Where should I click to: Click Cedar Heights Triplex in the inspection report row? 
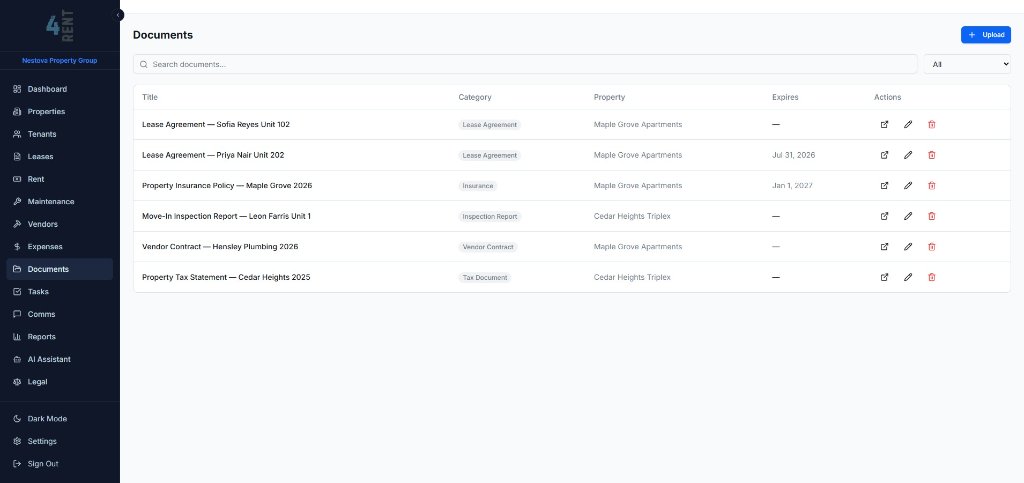632,216
